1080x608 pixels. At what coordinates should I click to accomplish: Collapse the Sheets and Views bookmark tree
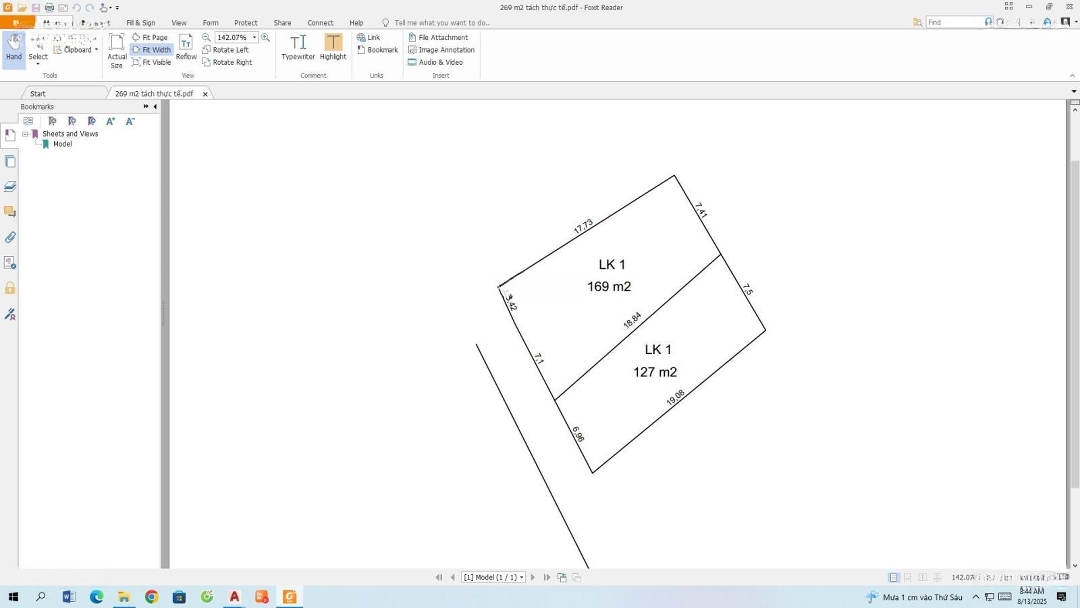[x=25, y=134]
